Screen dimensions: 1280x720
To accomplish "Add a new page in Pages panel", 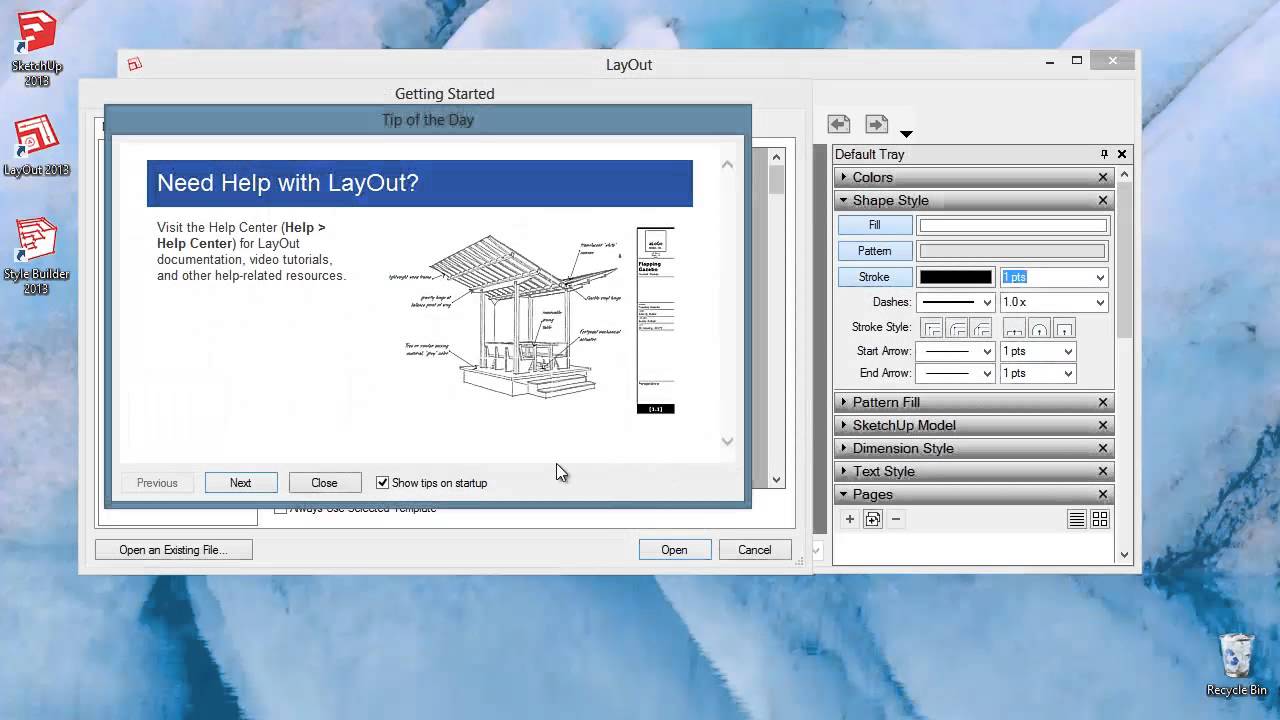I will [850, 519].
